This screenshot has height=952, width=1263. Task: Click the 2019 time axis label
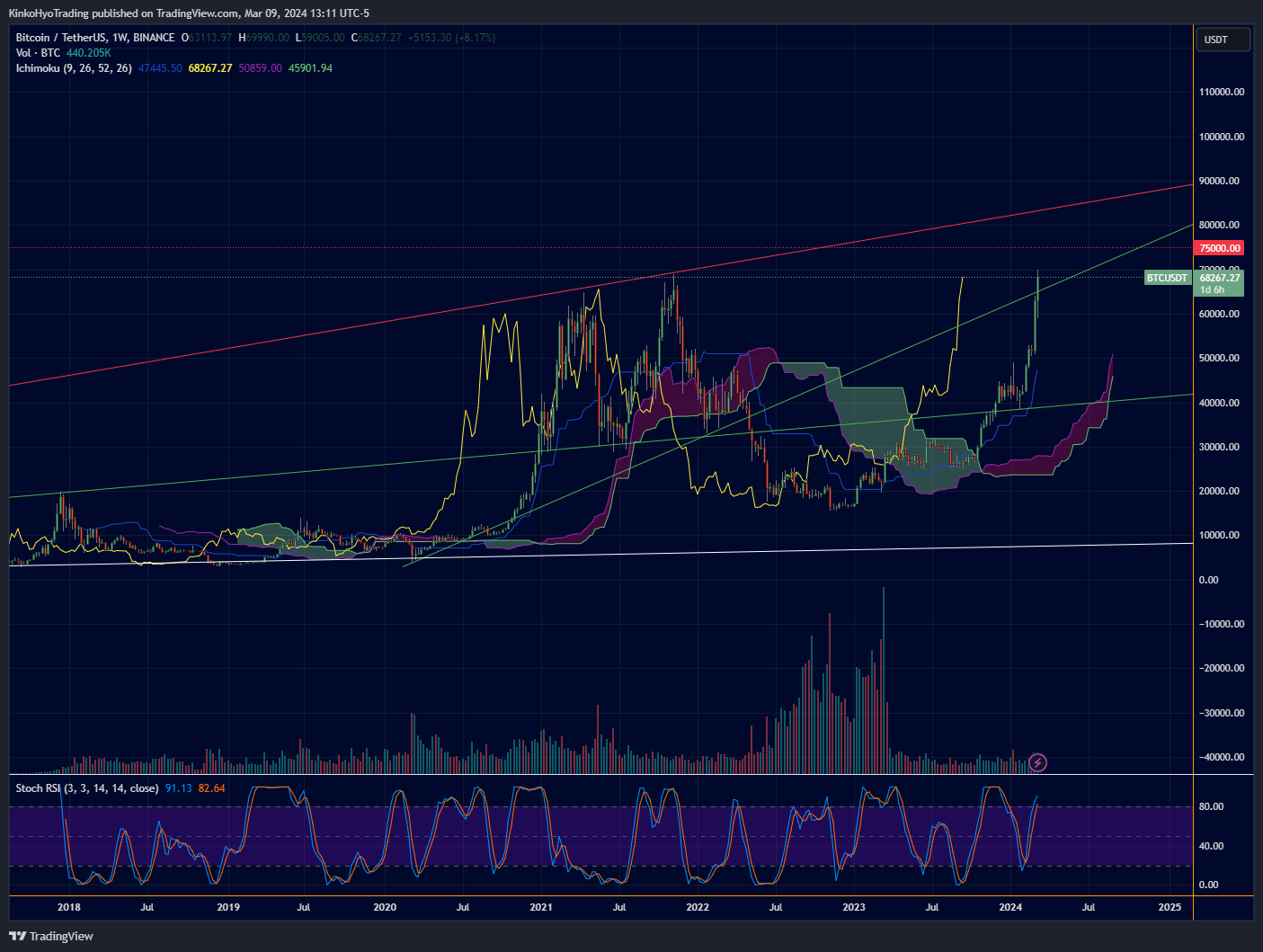228,908
